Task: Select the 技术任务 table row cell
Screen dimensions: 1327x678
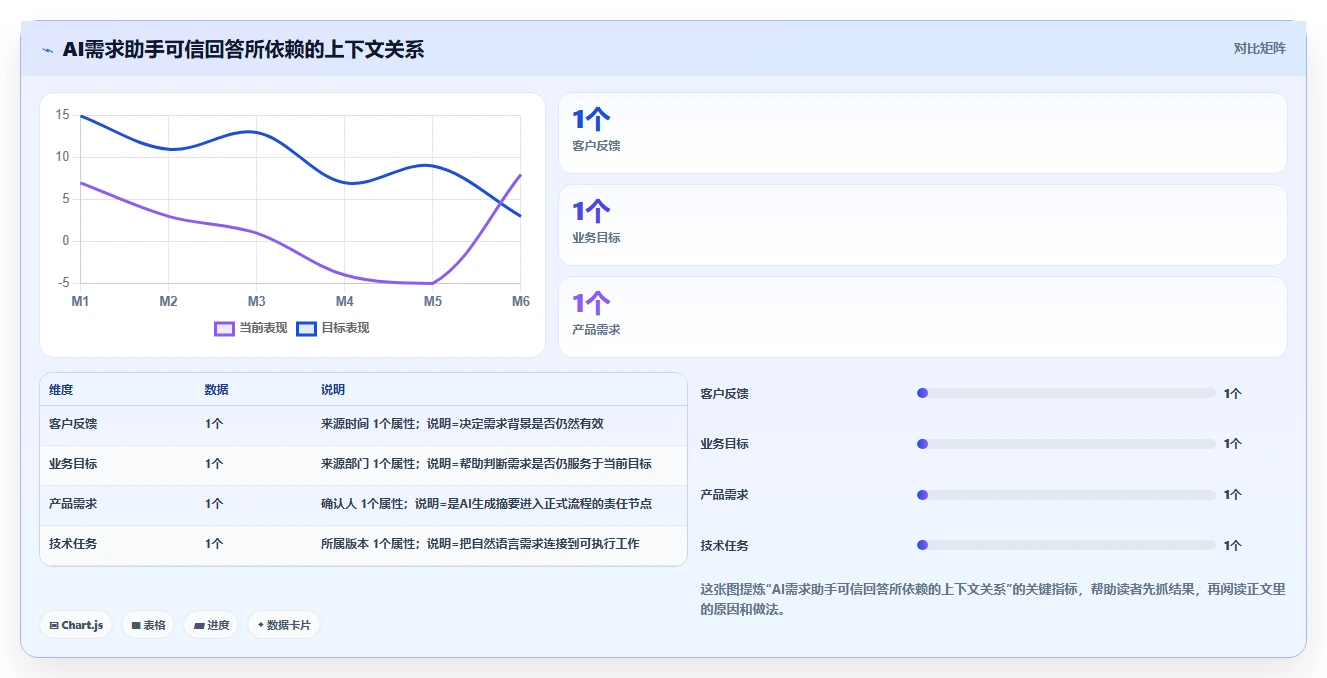Action: pos(73,544)
